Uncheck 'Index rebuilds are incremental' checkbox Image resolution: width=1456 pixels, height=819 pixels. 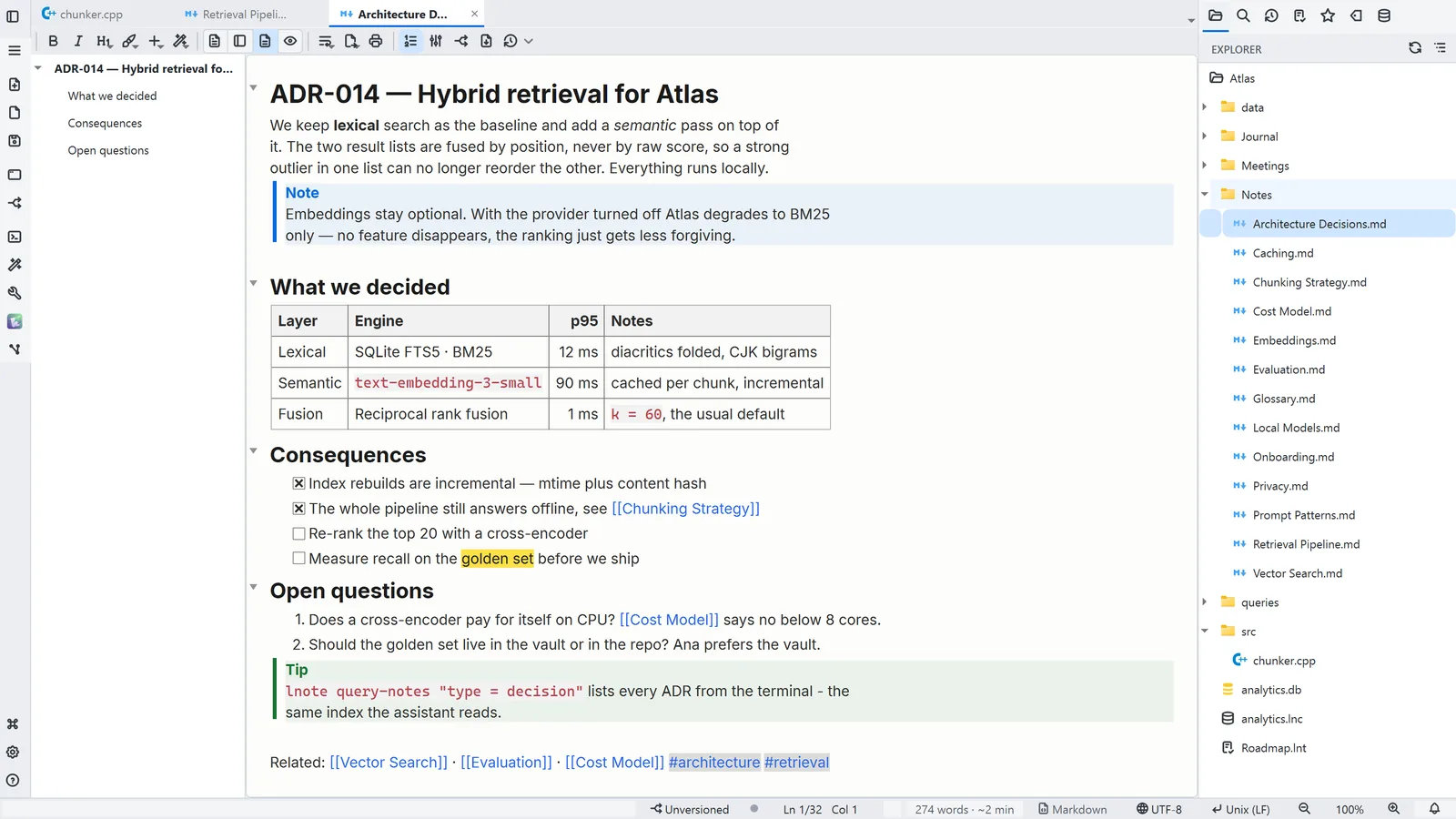298,483
